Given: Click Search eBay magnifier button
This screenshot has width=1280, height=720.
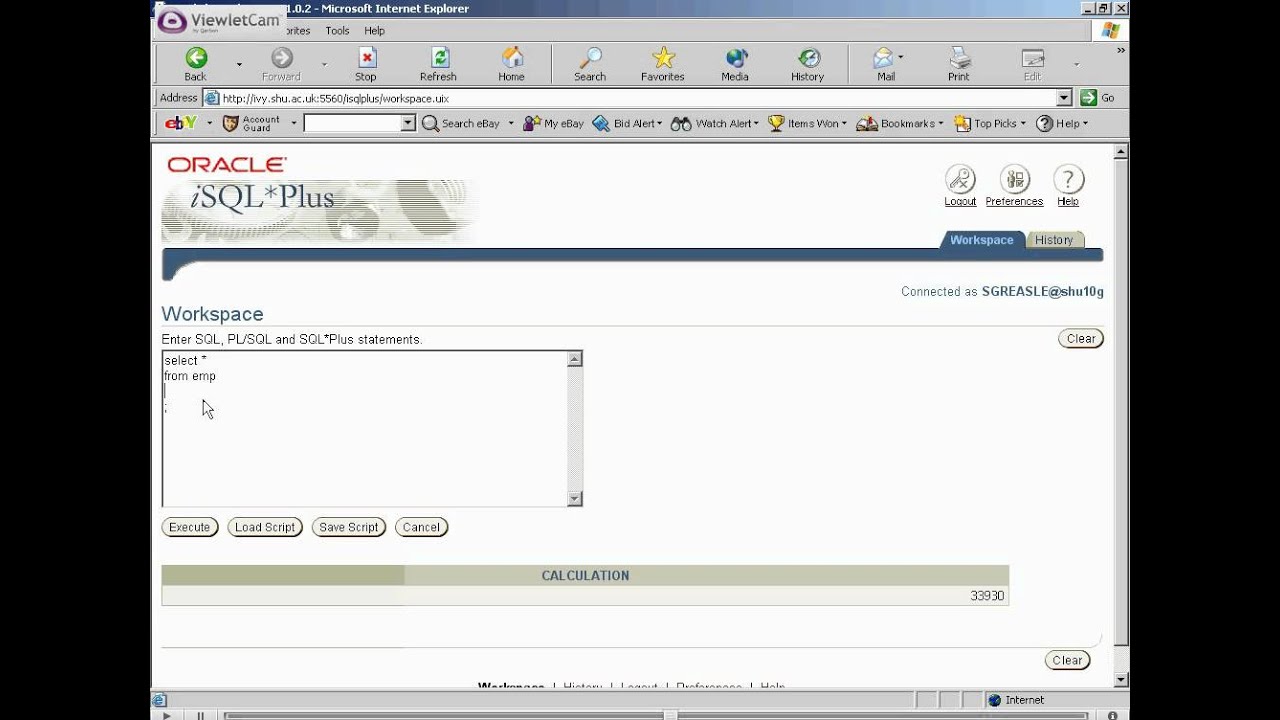Looking at the screenshot, I should (x=461, y=123).
